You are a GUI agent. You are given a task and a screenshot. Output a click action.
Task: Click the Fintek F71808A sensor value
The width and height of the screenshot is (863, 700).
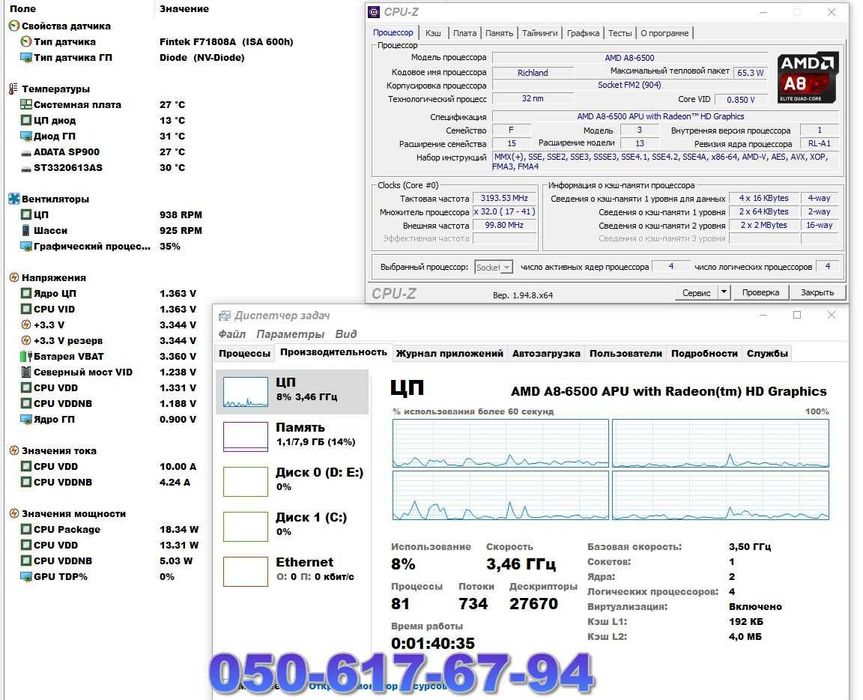coord(226,42)
